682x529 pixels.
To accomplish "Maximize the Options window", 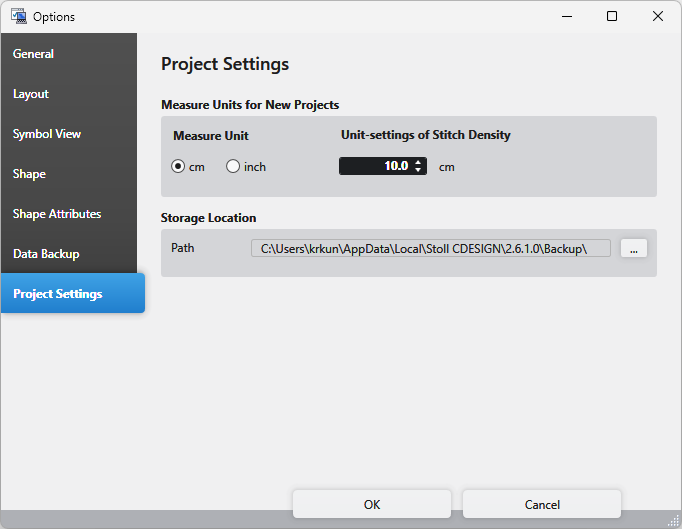I will click(x=612, y=16).
